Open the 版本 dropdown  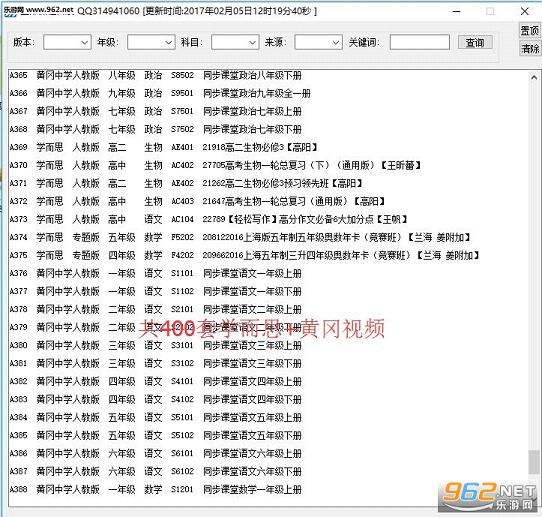67,42
